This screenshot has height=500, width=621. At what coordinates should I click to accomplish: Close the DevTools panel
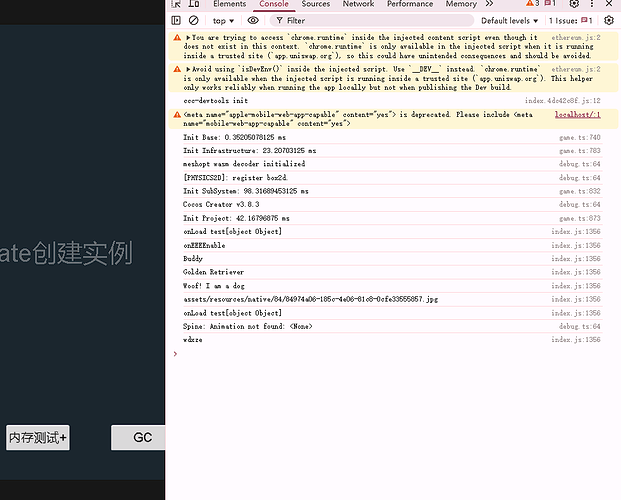click(609, 4)
